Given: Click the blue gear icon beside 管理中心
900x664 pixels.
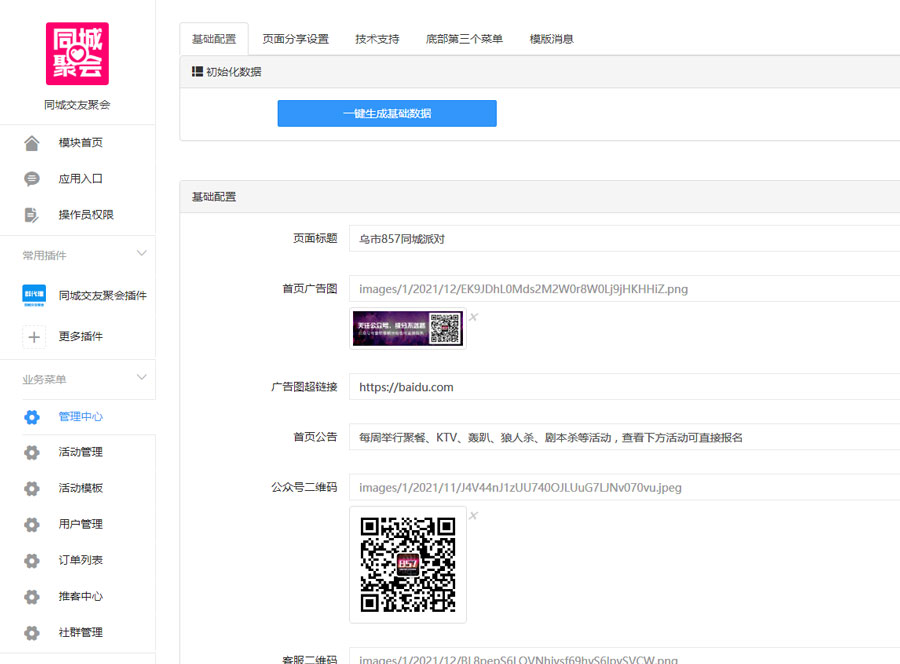Looking at the screenshot, I should [x=32, y=417].
